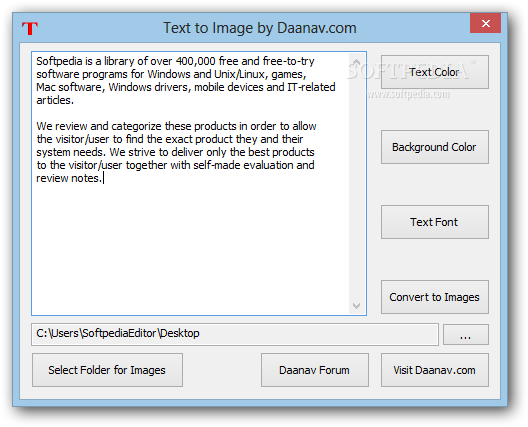Open the Background Color picker
This screenshot has width=528, height=427.
435,147
